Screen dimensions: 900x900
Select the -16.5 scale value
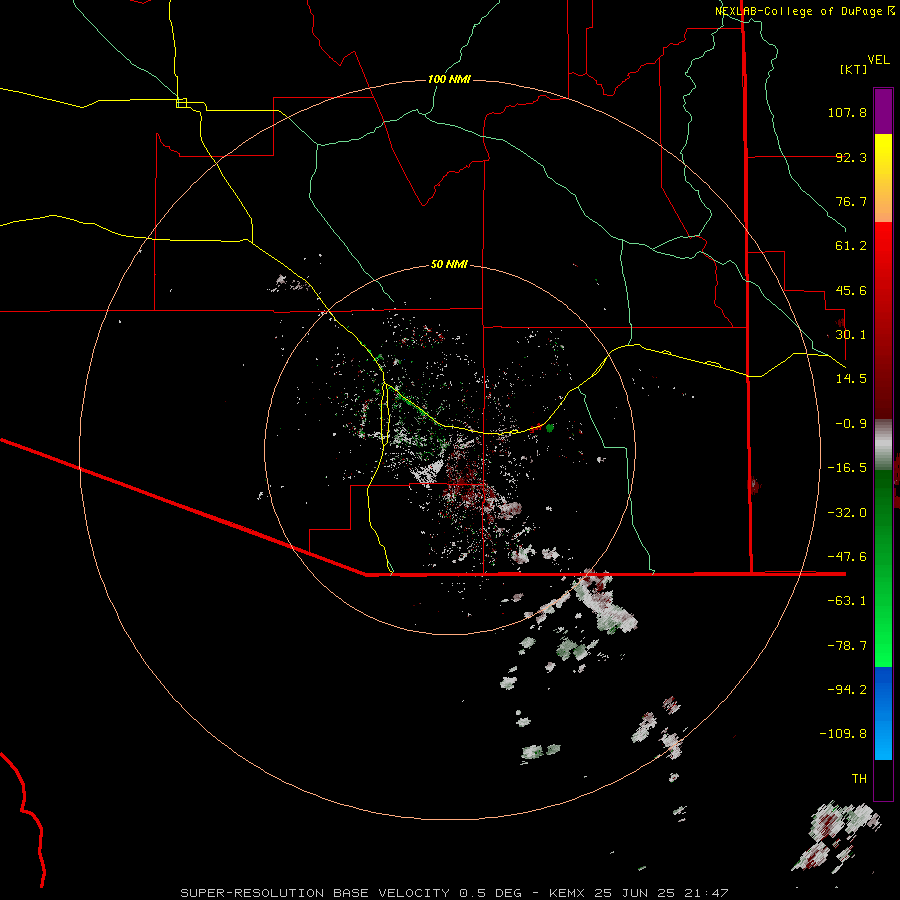(847, 468)
